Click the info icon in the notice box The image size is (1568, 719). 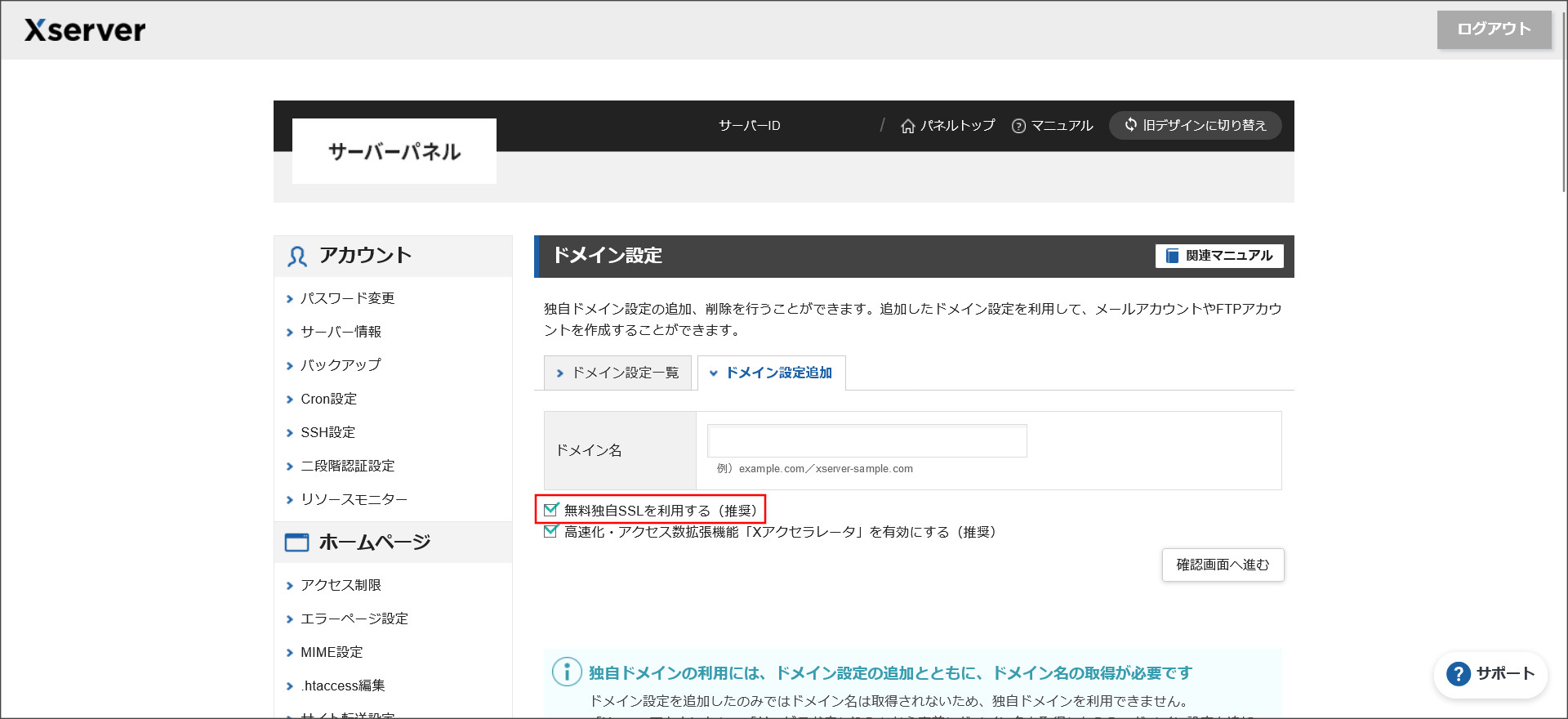[567, 672]
